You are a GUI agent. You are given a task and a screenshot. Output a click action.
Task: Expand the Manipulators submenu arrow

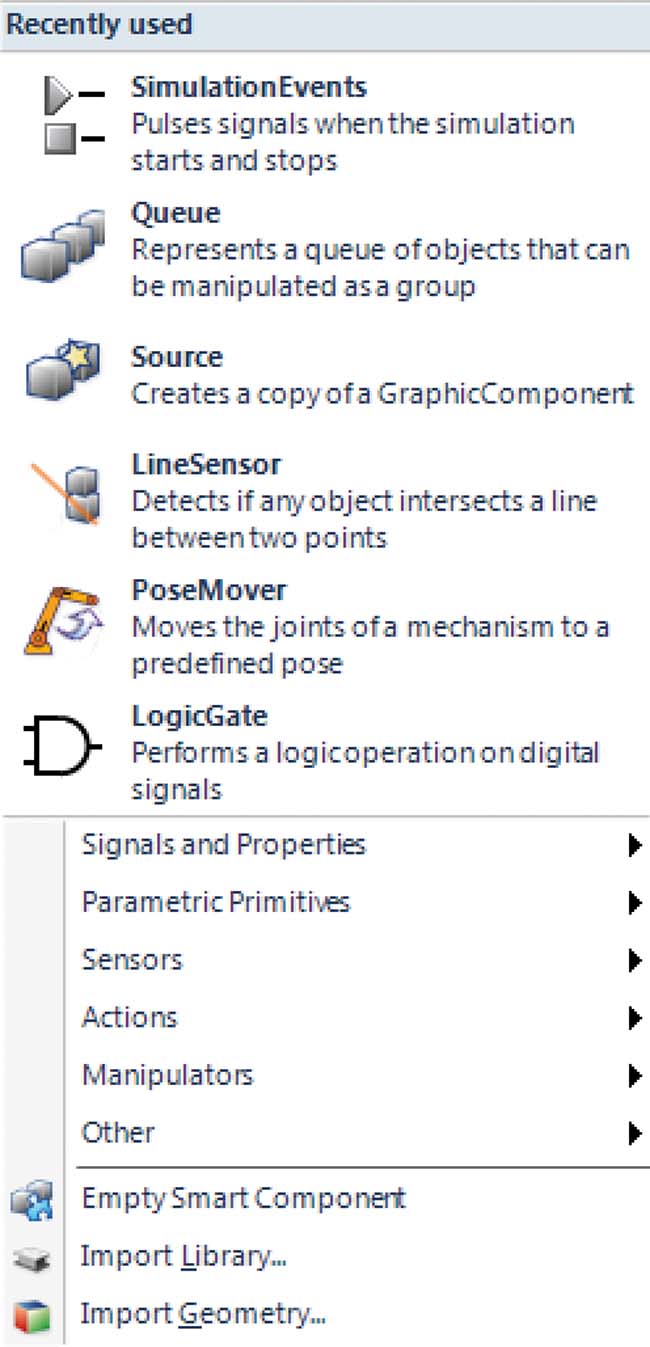click(x=634, y=1076)
